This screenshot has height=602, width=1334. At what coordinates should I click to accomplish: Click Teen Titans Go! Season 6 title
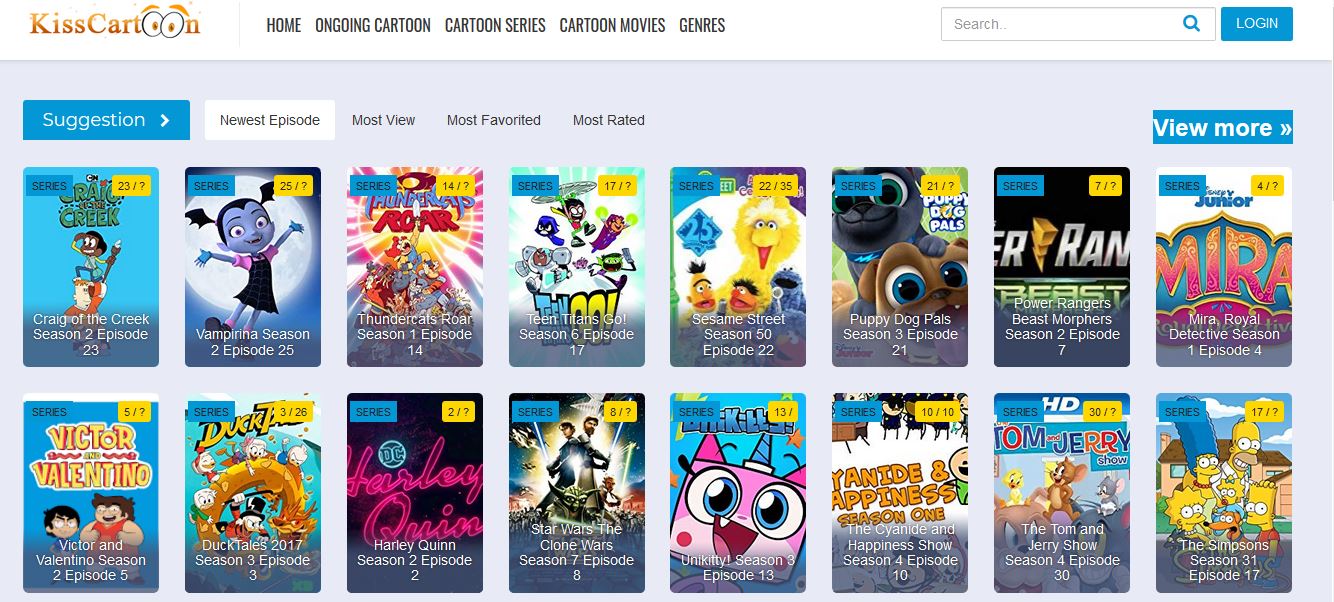coord(577,334)
